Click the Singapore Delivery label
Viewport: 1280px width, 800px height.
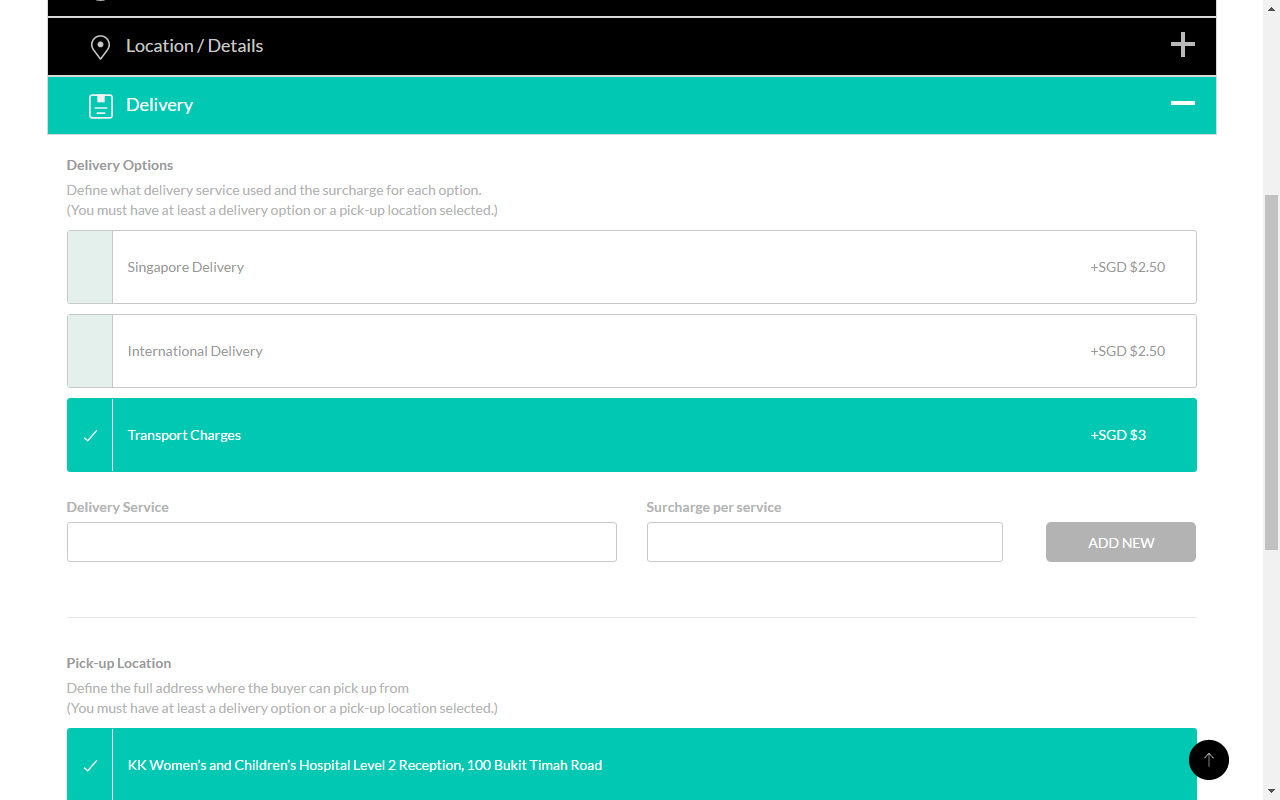pos(186,267)
